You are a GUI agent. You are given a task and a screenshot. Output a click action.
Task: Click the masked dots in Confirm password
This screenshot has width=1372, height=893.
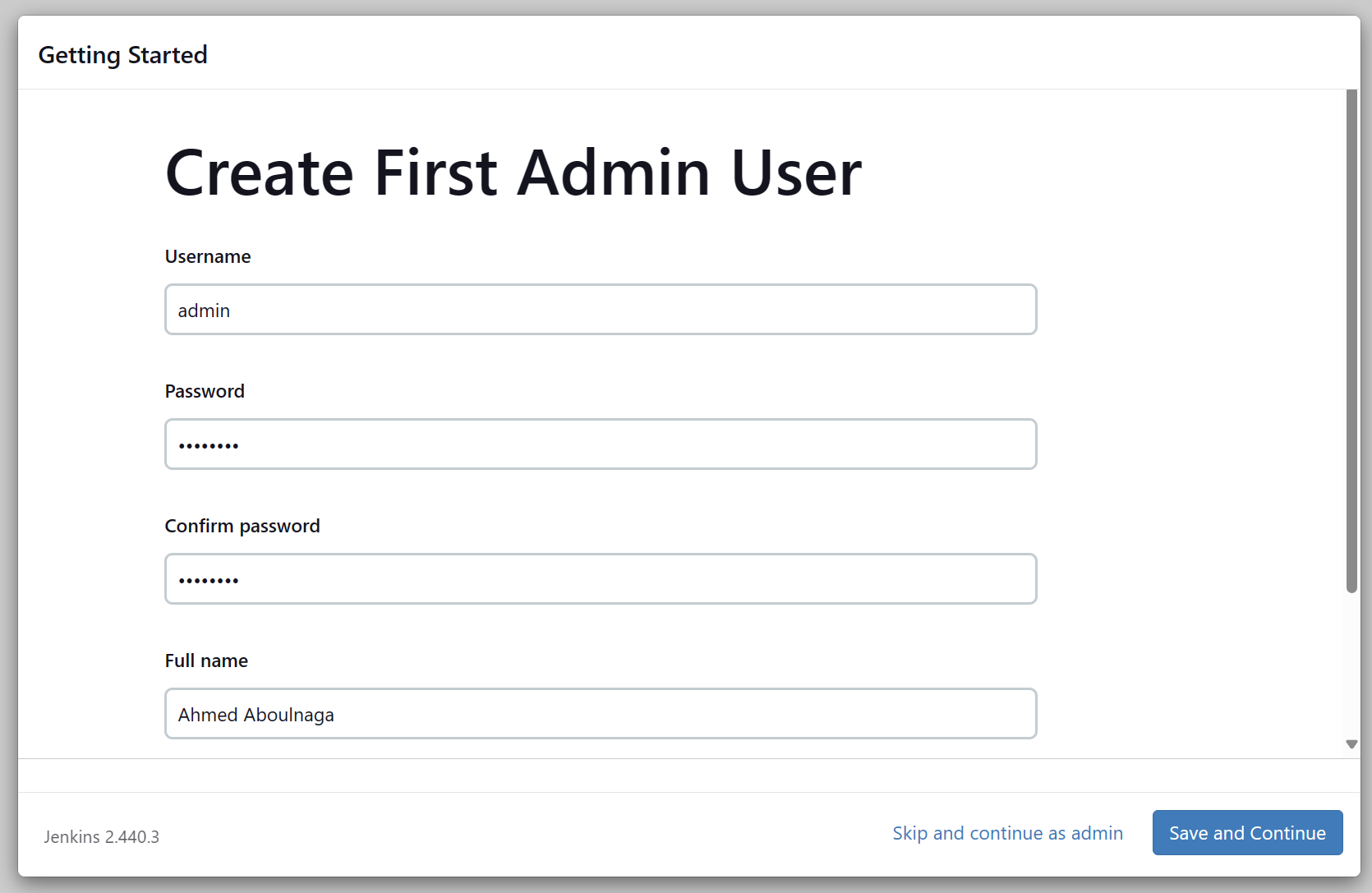click(209, 581)
